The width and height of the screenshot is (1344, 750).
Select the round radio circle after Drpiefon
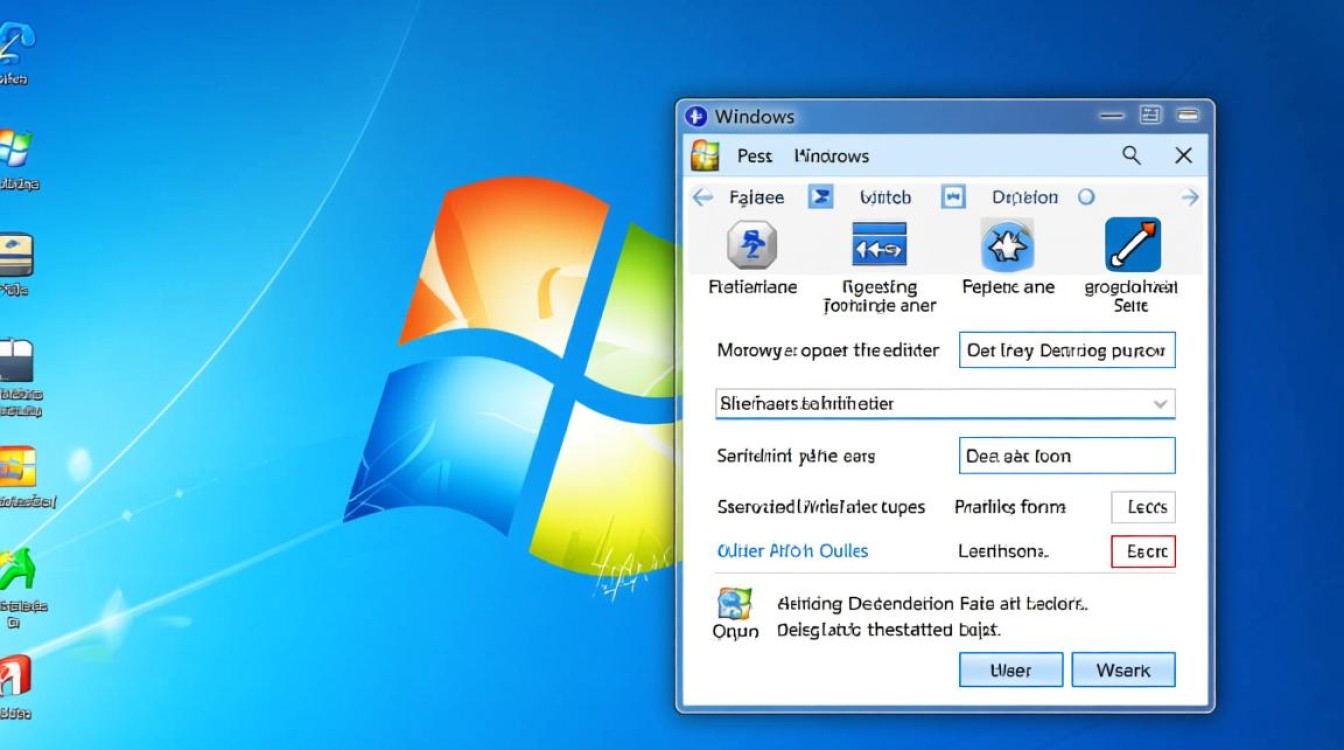[x=1087, y=197]
